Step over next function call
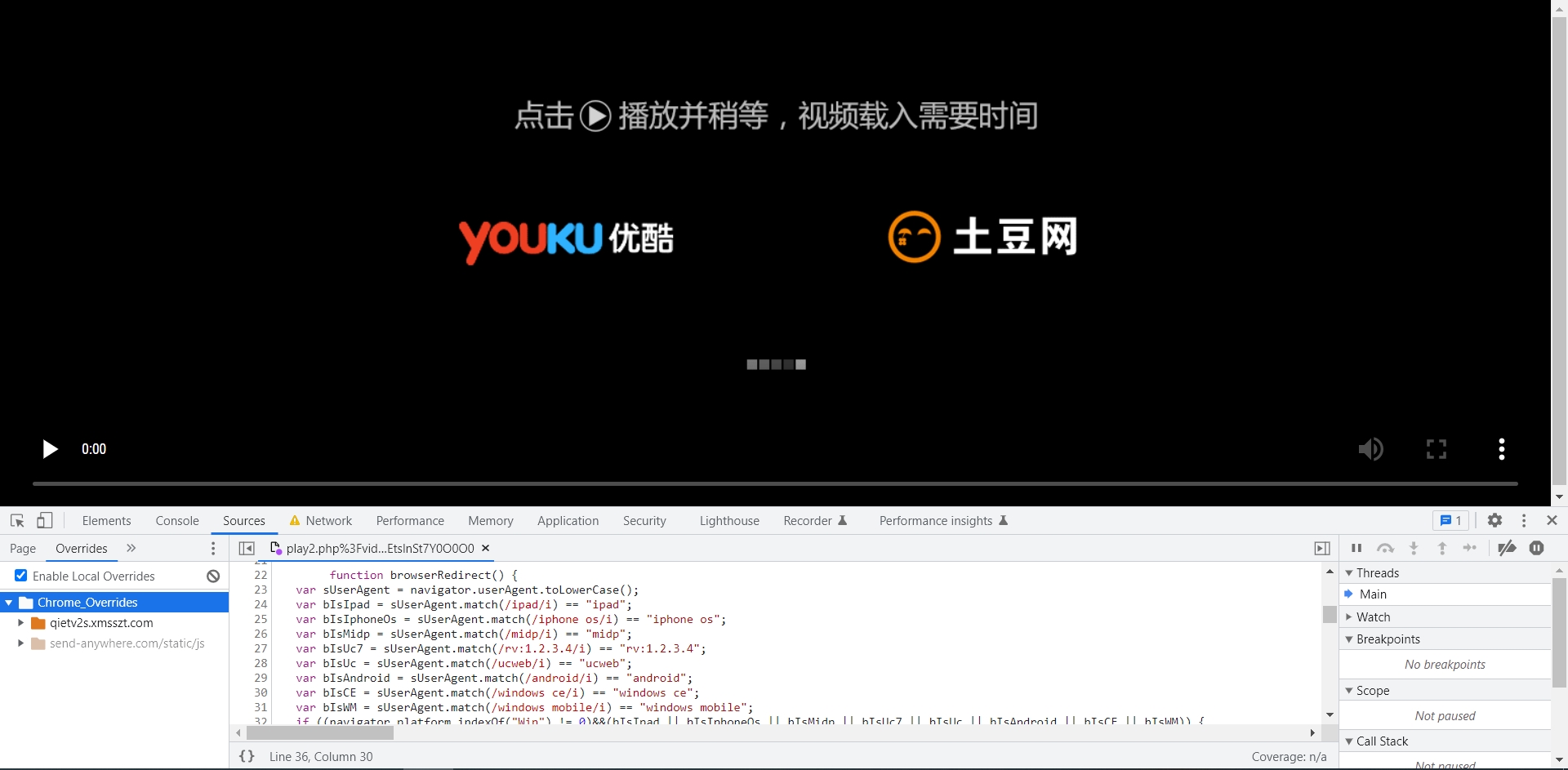Screen dimensions: 1568x770 pyautogui.click(x=1385, y=549)
